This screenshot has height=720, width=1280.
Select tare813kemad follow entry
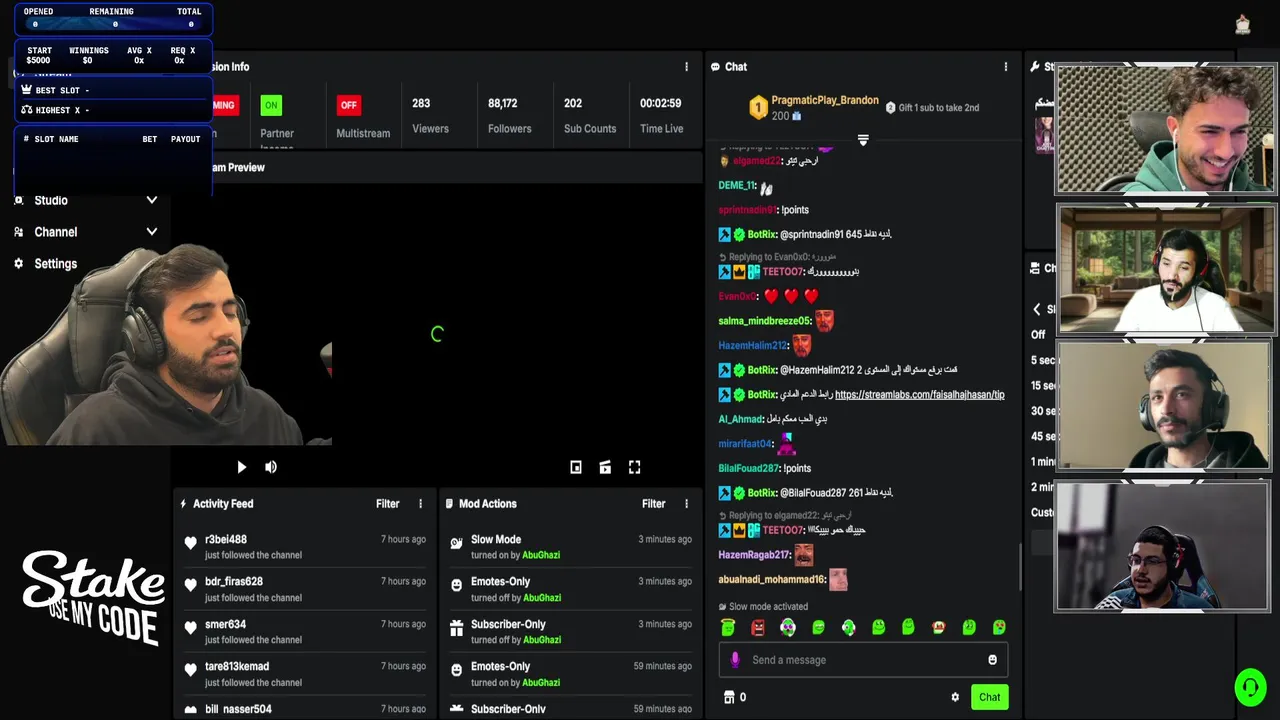click(305, 674)
